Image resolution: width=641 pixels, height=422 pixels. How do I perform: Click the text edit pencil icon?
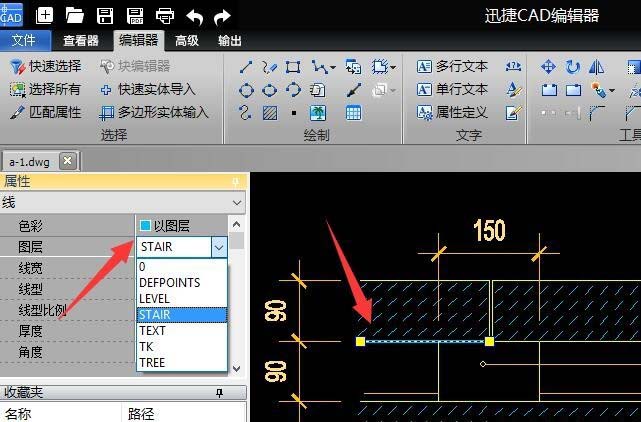(513, 113)
